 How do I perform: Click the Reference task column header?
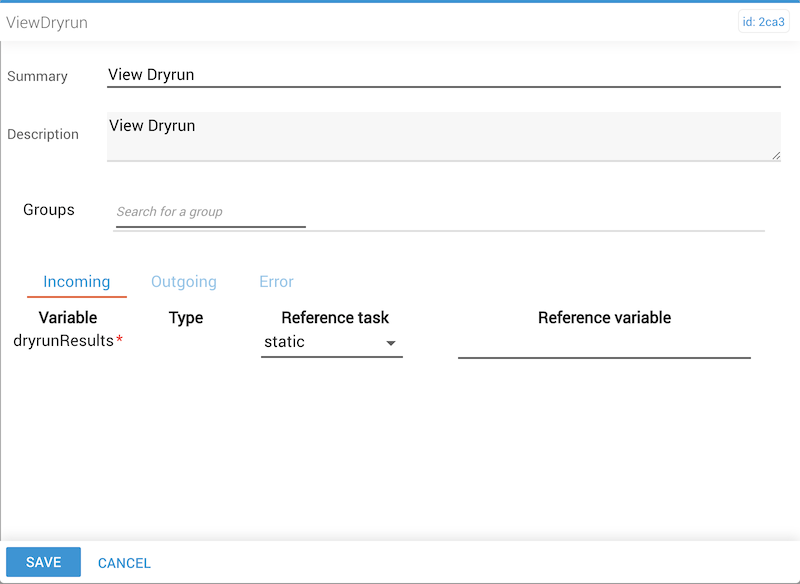(335, 318)
